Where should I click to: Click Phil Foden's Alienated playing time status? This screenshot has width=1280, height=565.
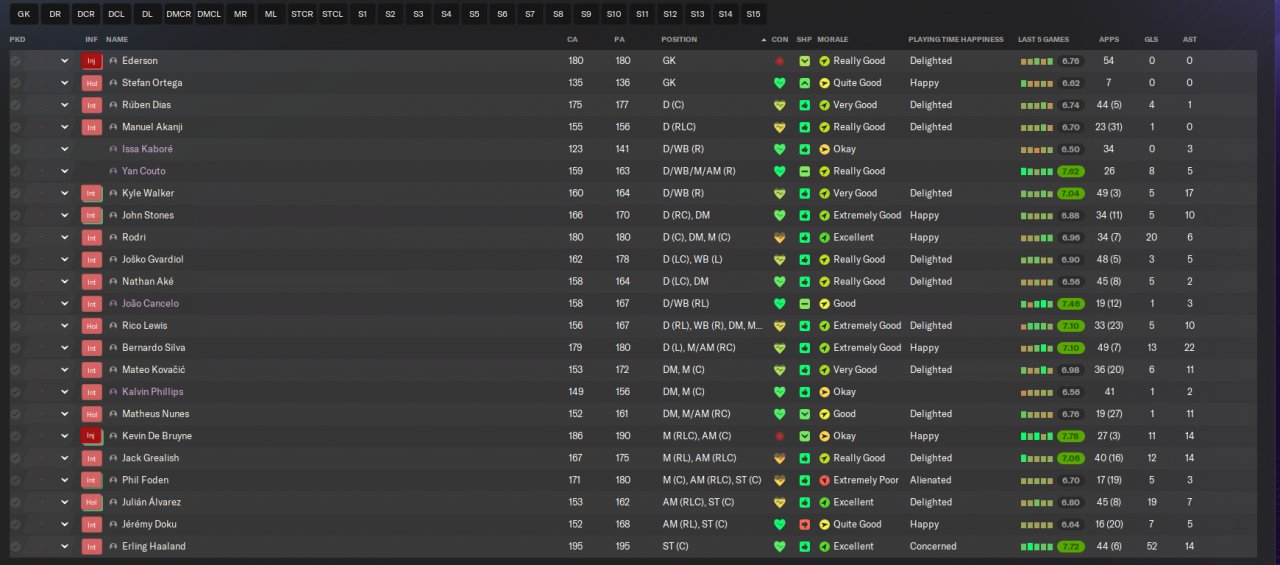(x=930, y=480)
